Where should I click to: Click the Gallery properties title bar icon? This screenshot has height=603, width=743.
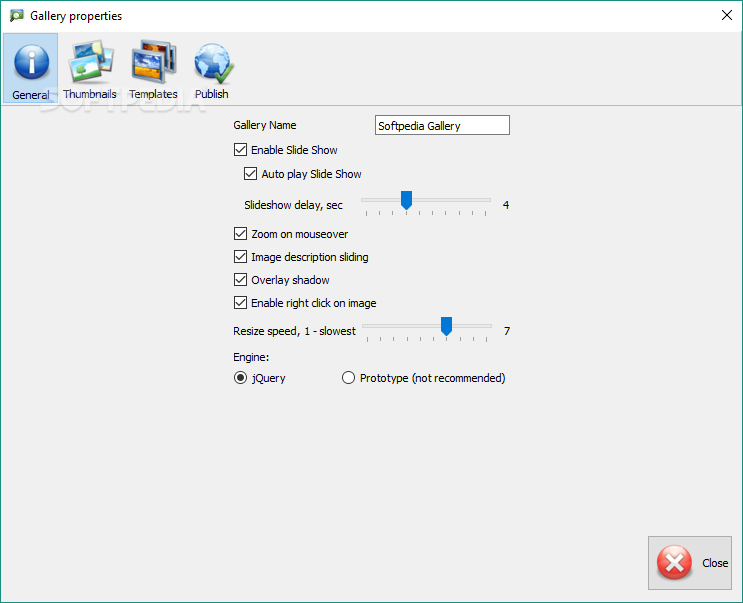tap(17, 16)
